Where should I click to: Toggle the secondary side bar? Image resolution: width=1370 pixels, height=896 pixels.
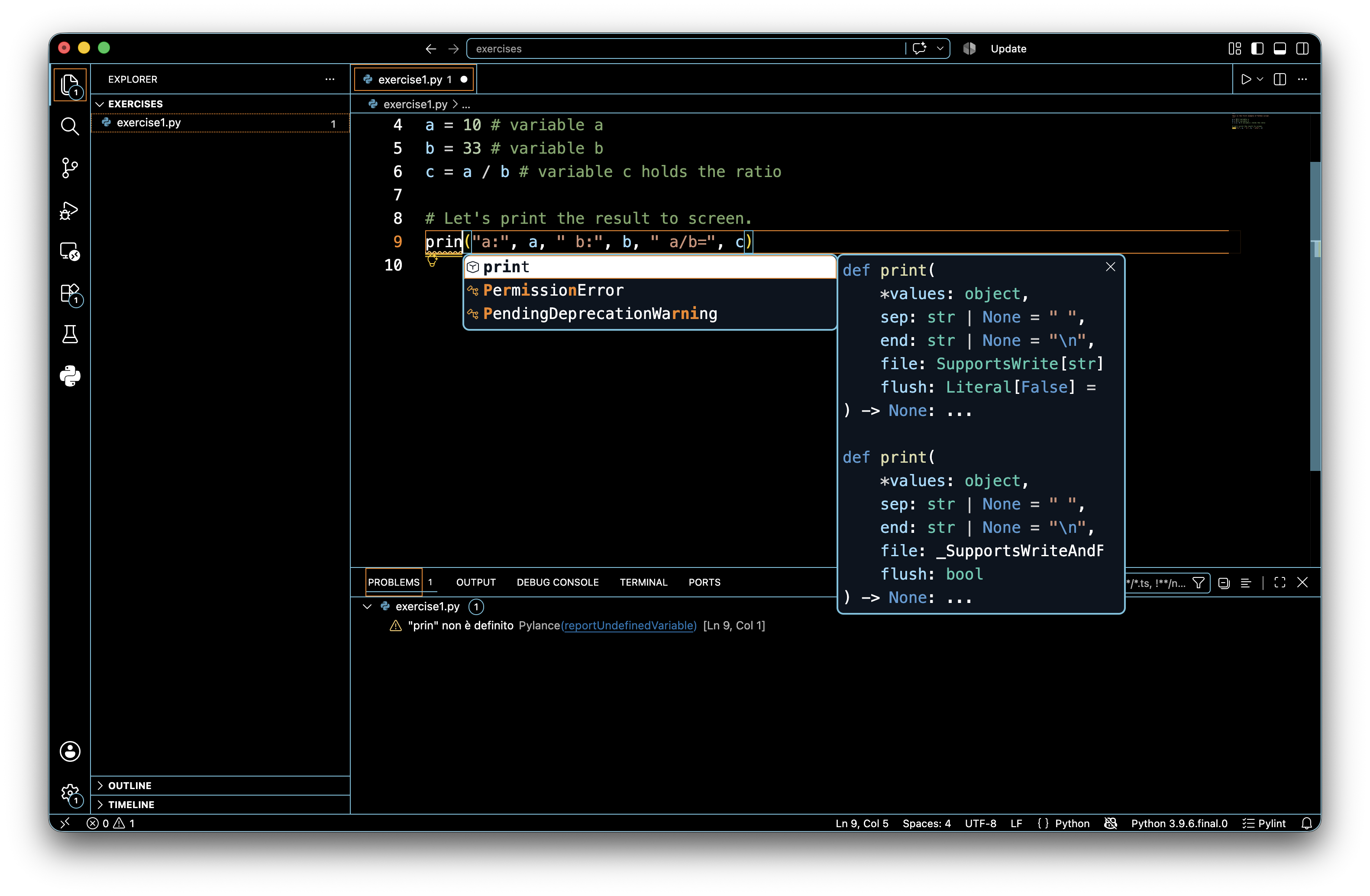click(x=1302, y=49)
